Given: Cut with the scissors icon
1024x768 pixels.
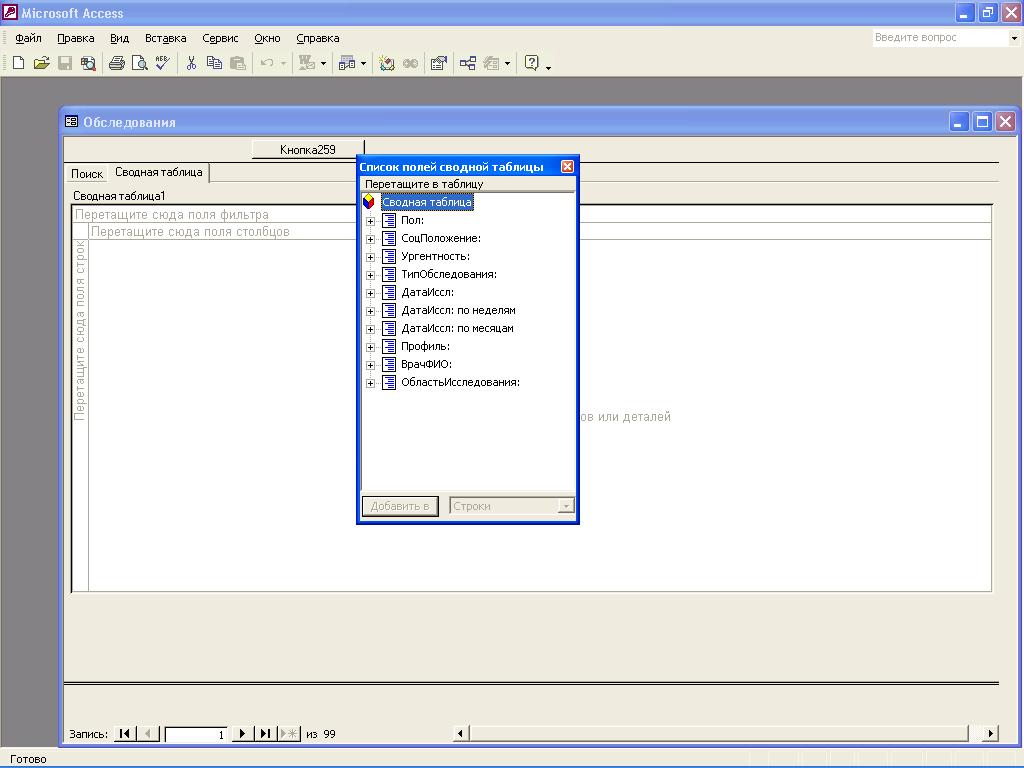Looking at the screenshot, I should coord(191,63).
